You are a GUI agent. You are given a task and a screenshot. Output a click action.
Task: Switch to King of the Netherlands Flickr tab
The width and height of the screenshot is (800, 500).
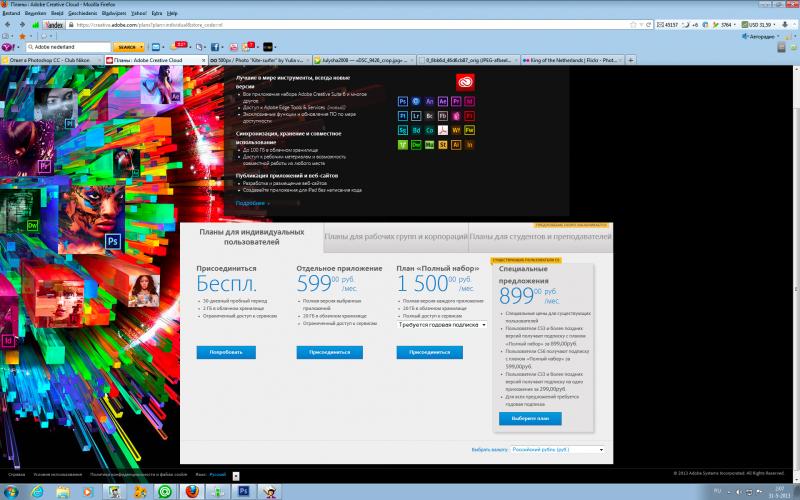click(572, 60)
